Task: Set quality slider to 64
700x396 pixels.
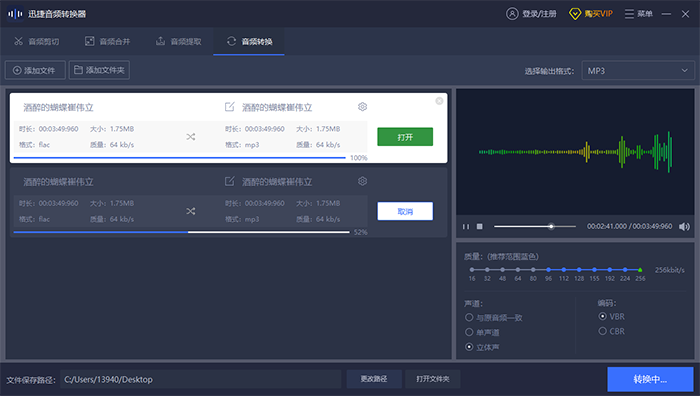Action: pyautogui.click(x=518, y=270)
